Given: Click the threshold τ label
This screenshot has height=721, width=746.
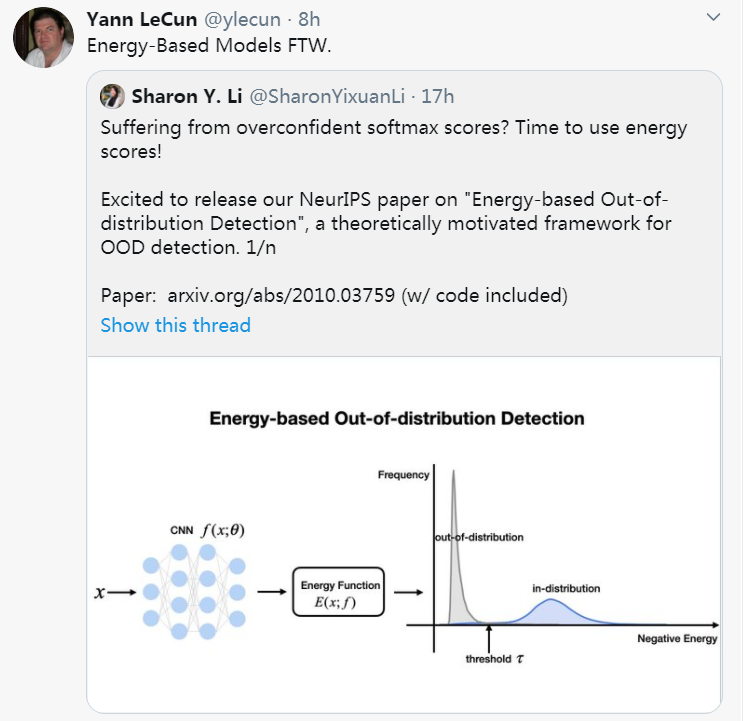Looking at the screenshot, I should pos(489,659).
